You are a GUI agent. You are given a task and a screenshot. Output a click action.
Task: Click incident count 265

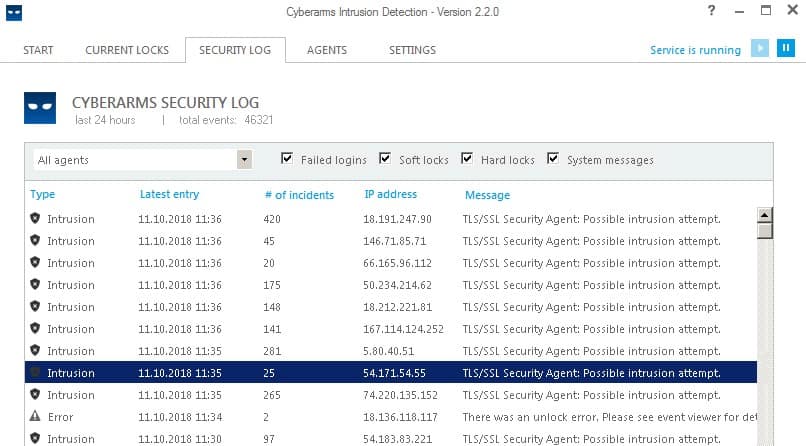272,395
